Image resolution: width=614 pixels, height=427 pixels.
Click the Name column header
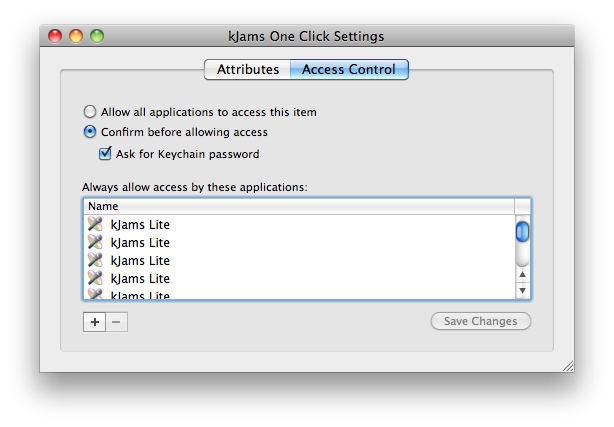(298, 206)
